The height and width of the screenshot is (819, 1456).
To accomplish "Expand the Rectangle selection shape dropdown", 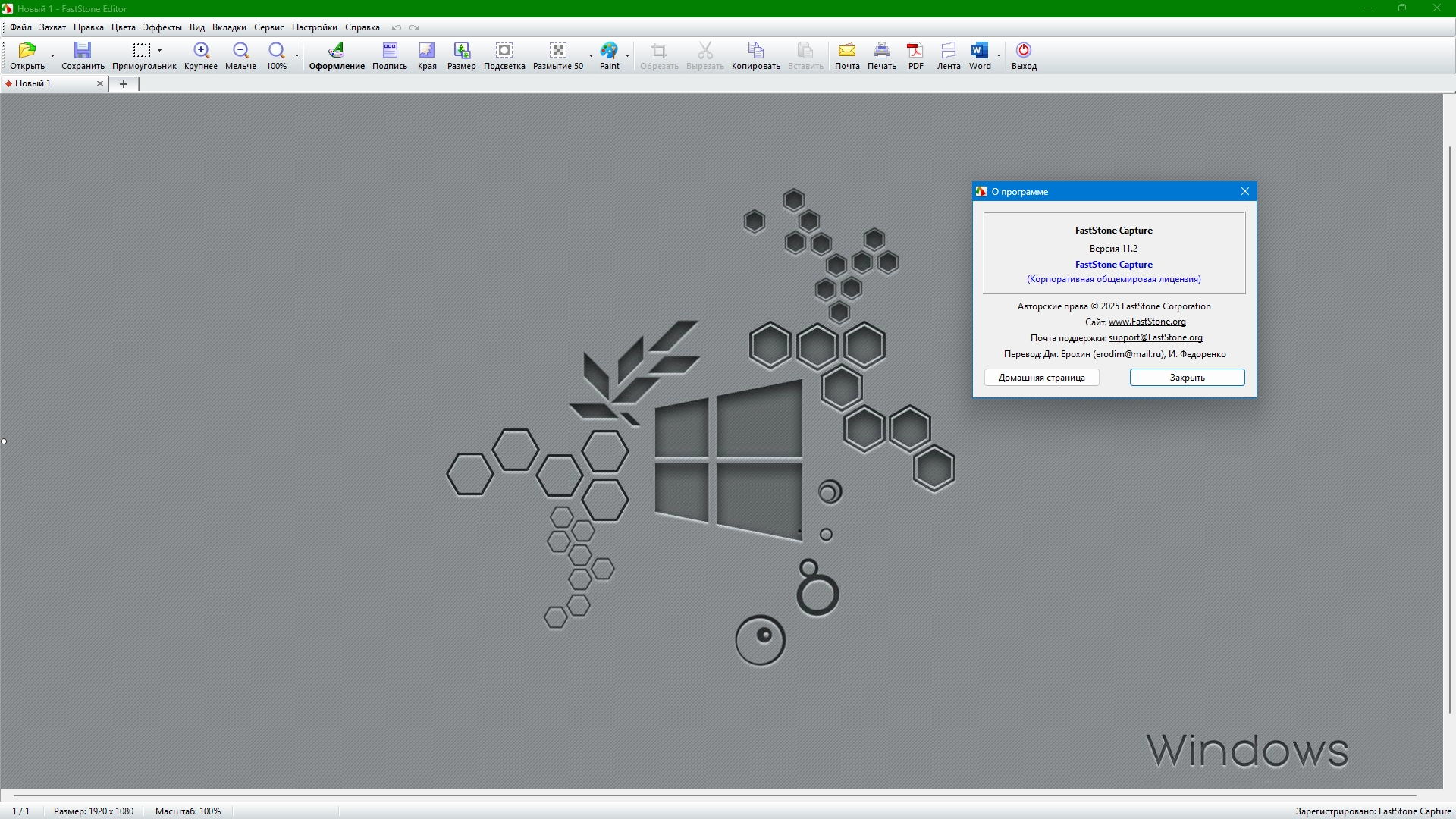I will pyautogui.click(x=159, y=51).
